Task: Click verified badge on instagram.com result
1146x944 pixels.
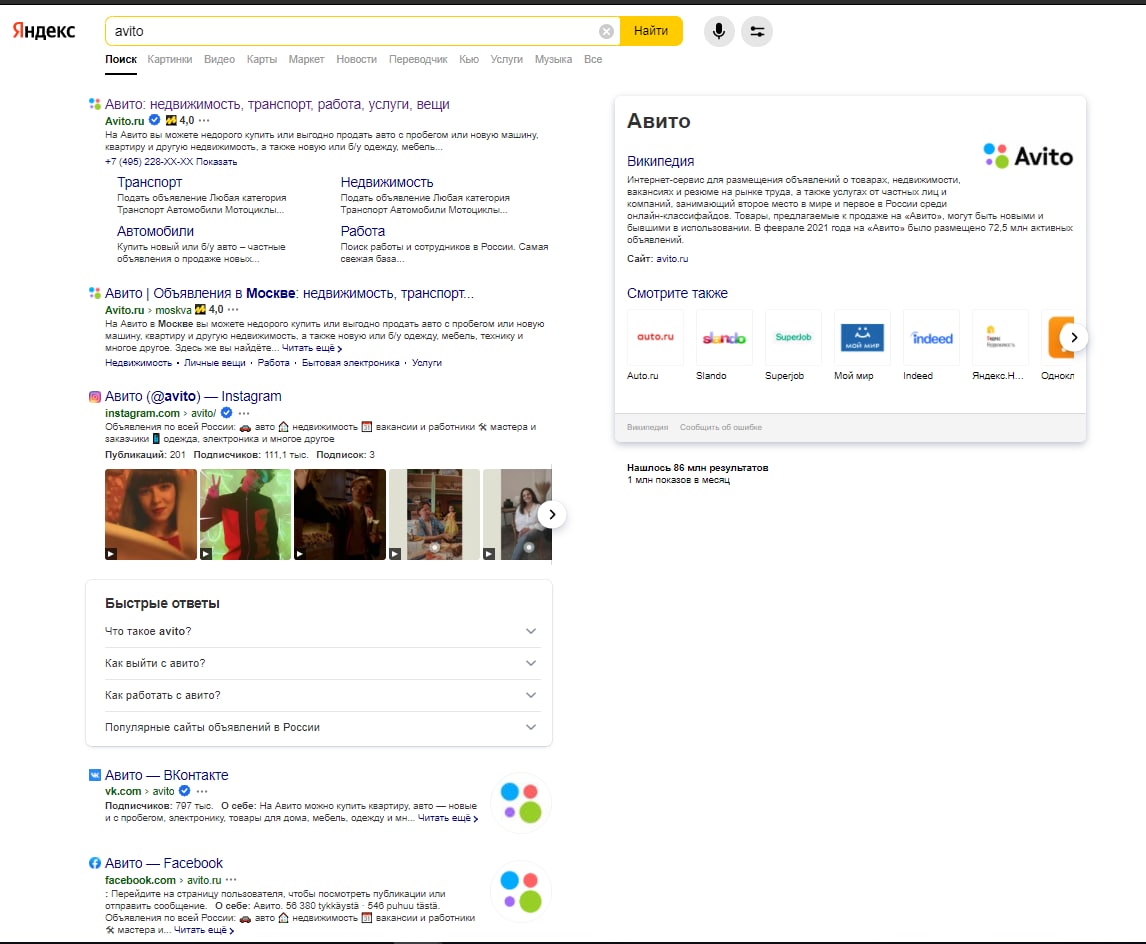Action: coord(227,413)
